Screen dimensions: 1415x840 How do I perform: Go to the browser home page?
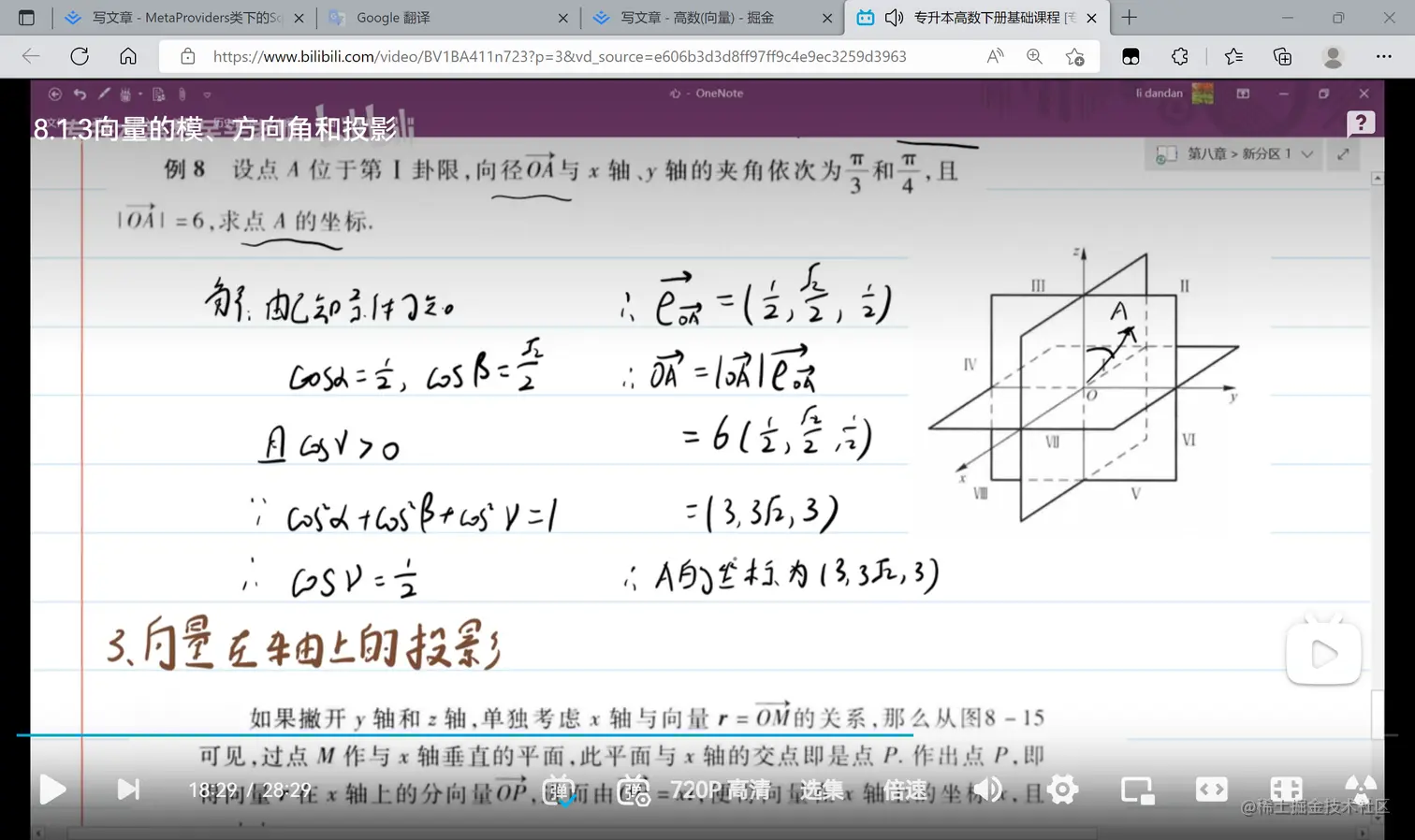pyautogui.click(x=128, y=56)
